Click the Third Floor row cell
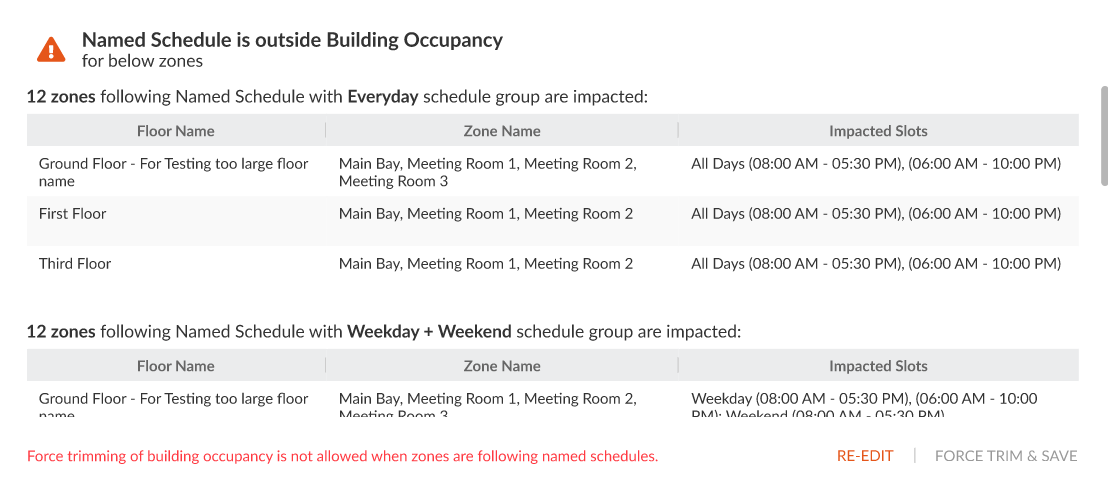The image size is (1108, 492). (75, 264)
